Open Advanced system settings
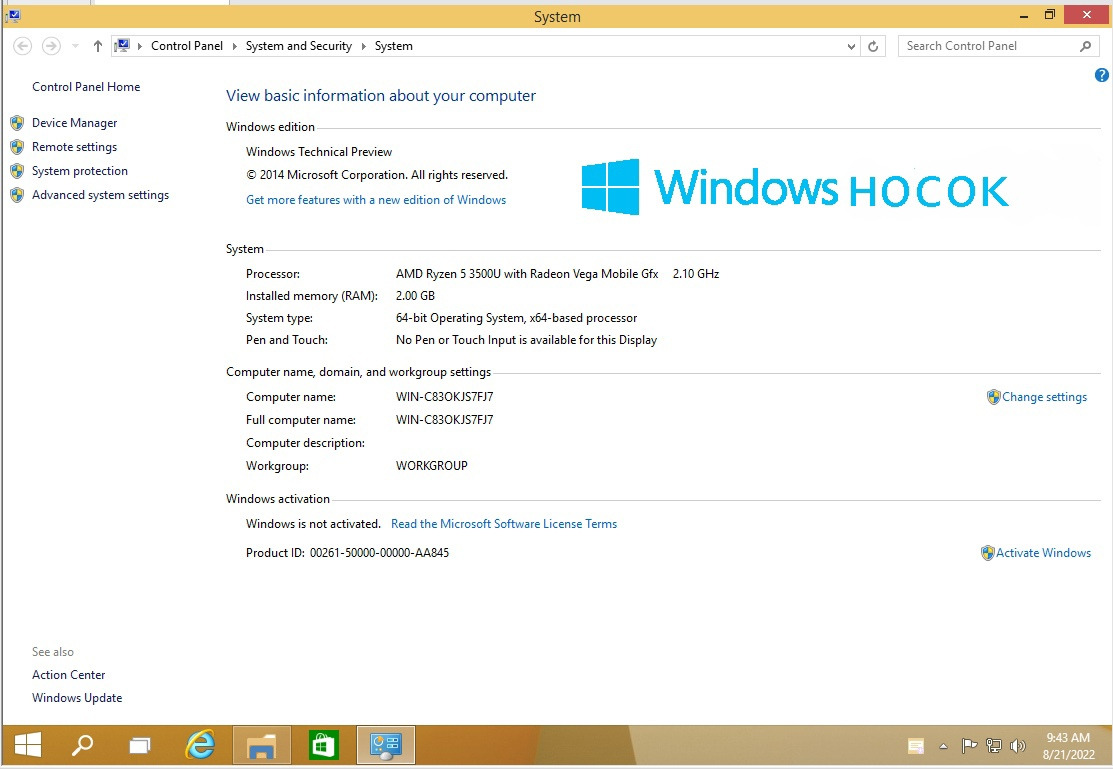The image size is (1113, 769). tap(101, 195)
